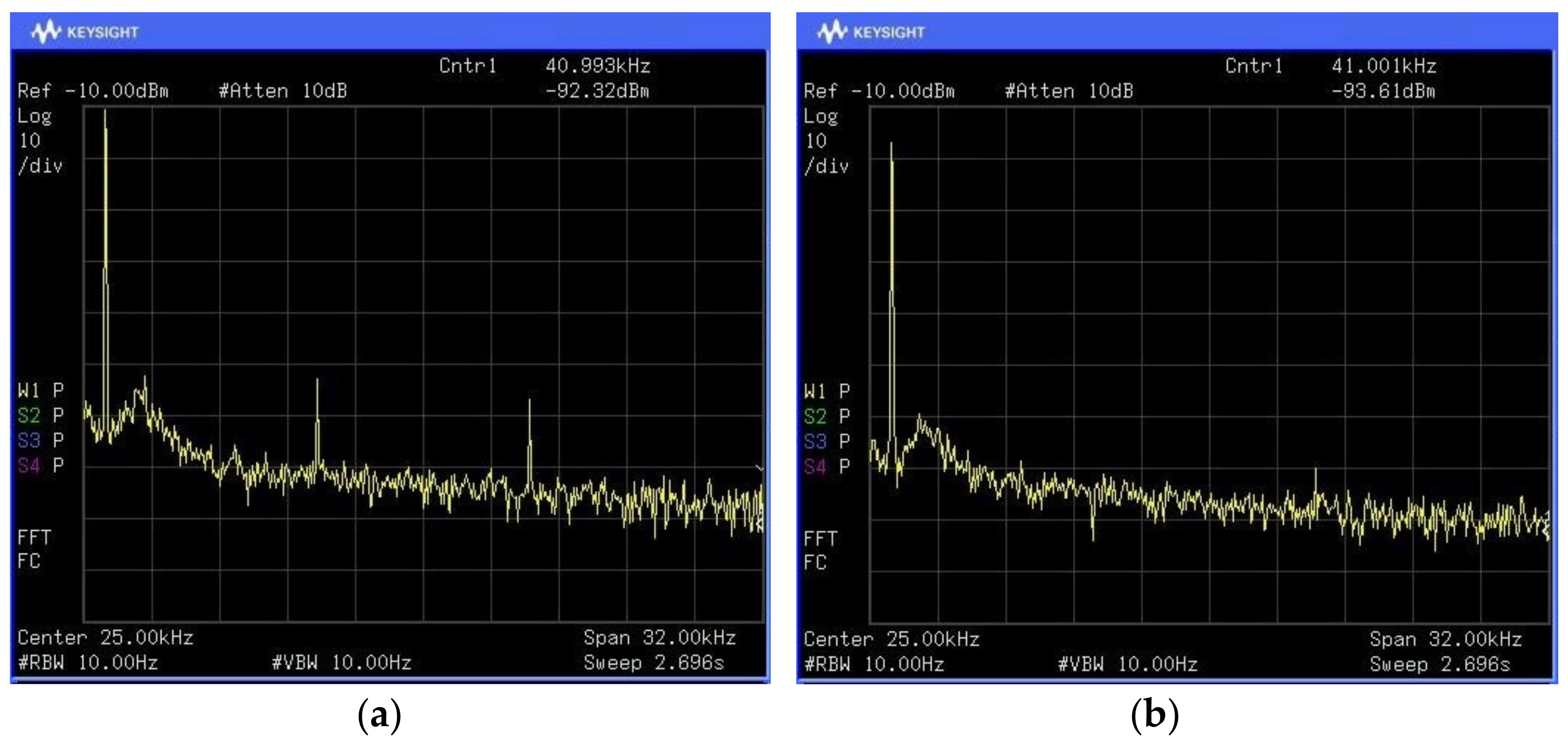Click the W1 trace label in panel (b)
The height and width of the screenshot is (745, 1568).
pyautogui.click(x=815, y=391)
